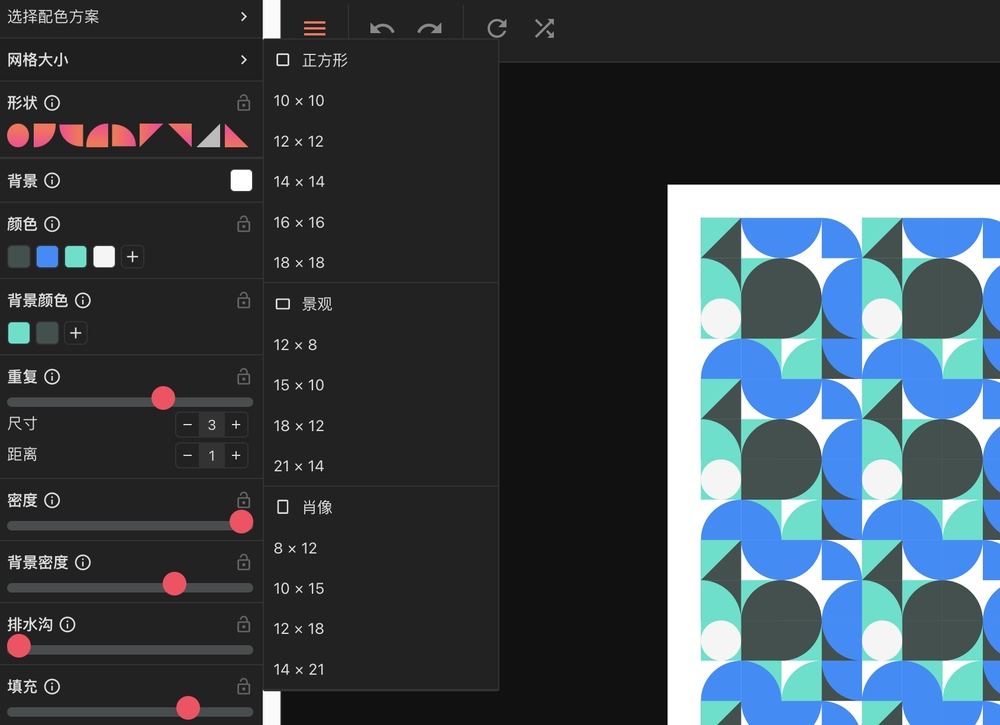Toggle the lock for 密度

(x=244, y=500)
